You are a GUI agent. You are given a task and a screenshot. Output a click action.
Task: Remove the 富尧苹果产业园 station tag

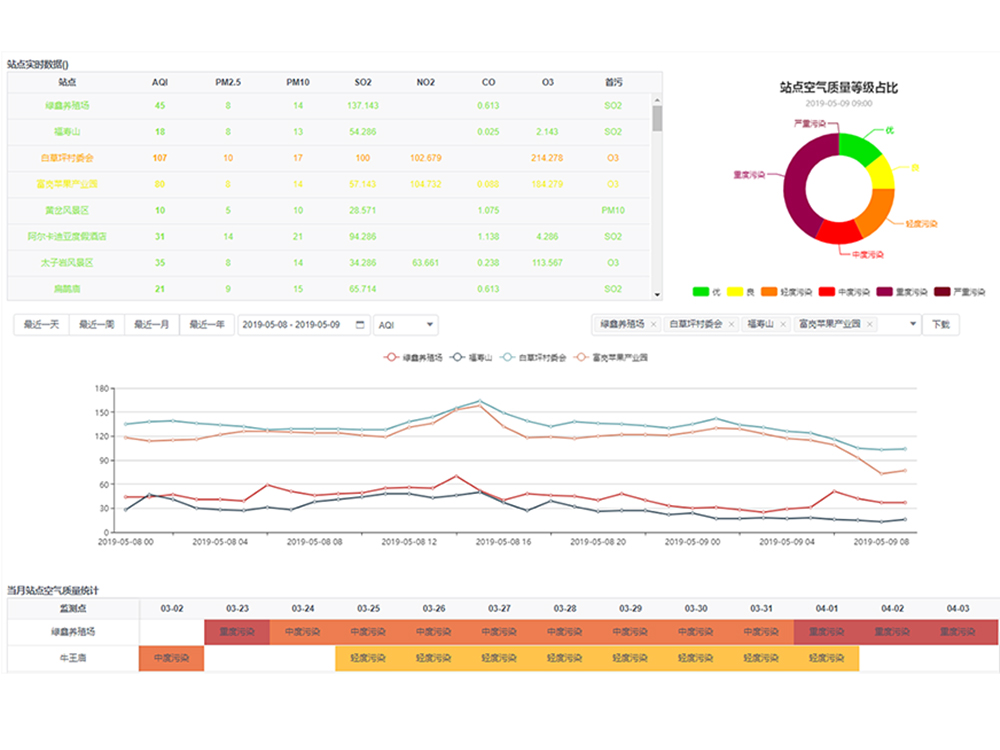point(869,325)
